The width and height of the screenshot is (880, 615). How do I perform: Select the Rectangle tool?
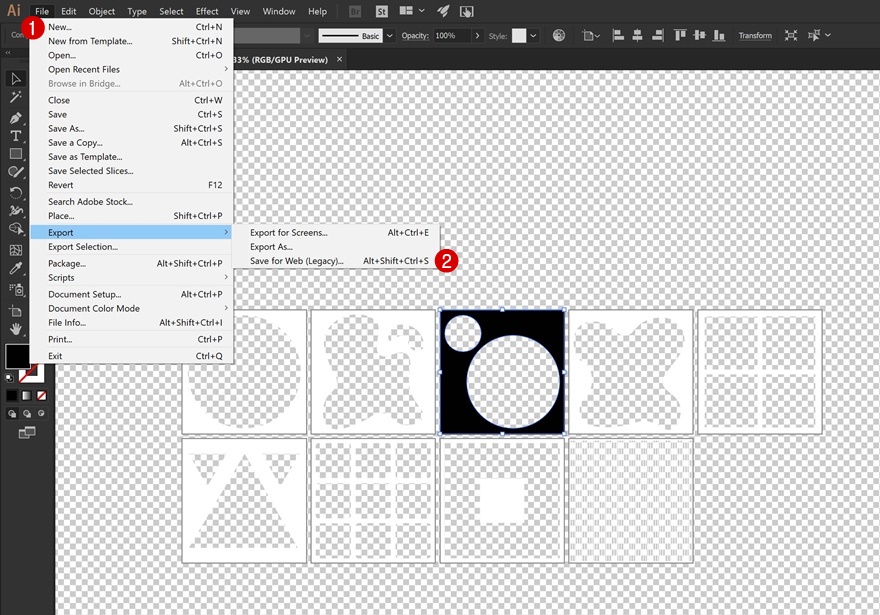pos(16,154)
